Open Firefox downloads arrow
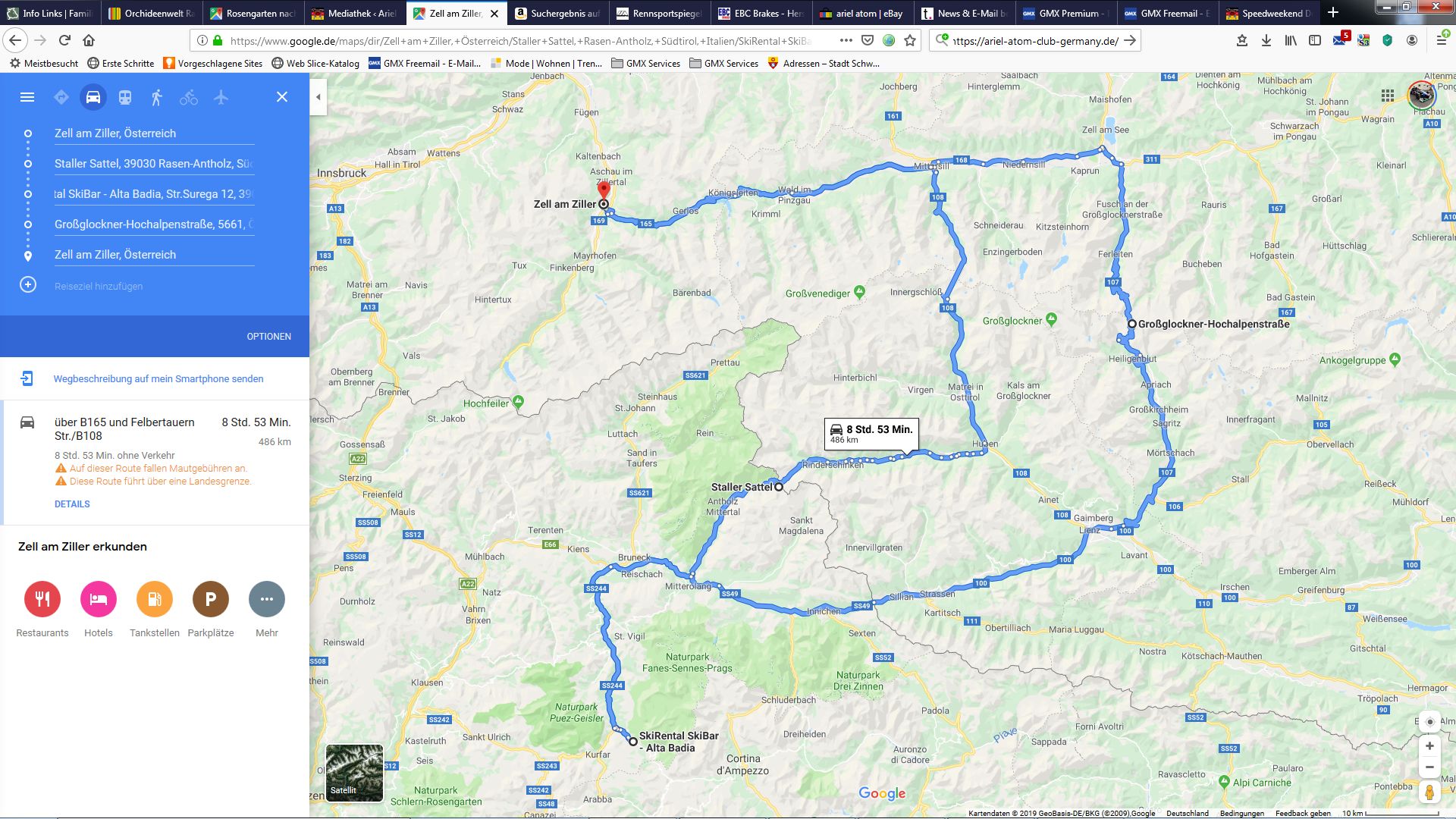Image resolution: width=1456 pixels, height=819 pixels. tap(1266, 40)
